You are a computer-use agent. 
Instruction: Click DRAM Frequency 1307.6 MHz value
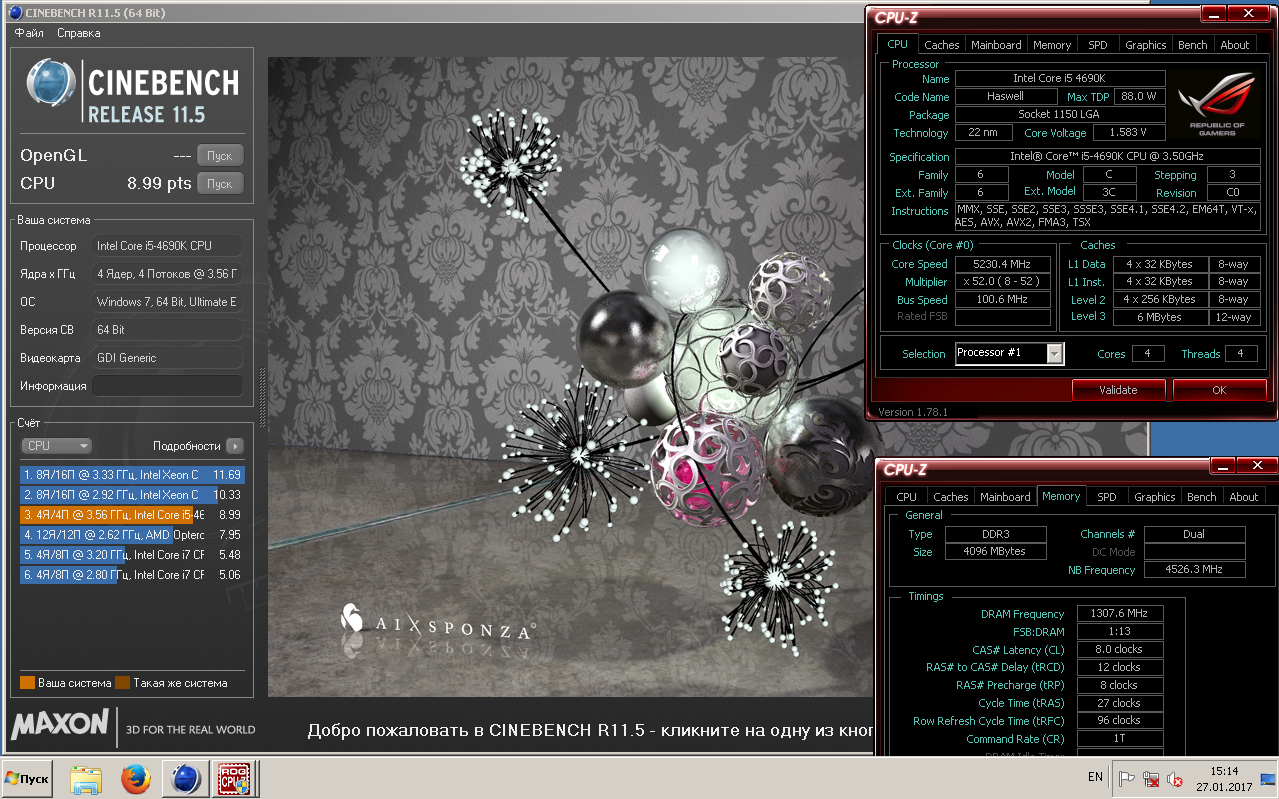(1120, 613)
